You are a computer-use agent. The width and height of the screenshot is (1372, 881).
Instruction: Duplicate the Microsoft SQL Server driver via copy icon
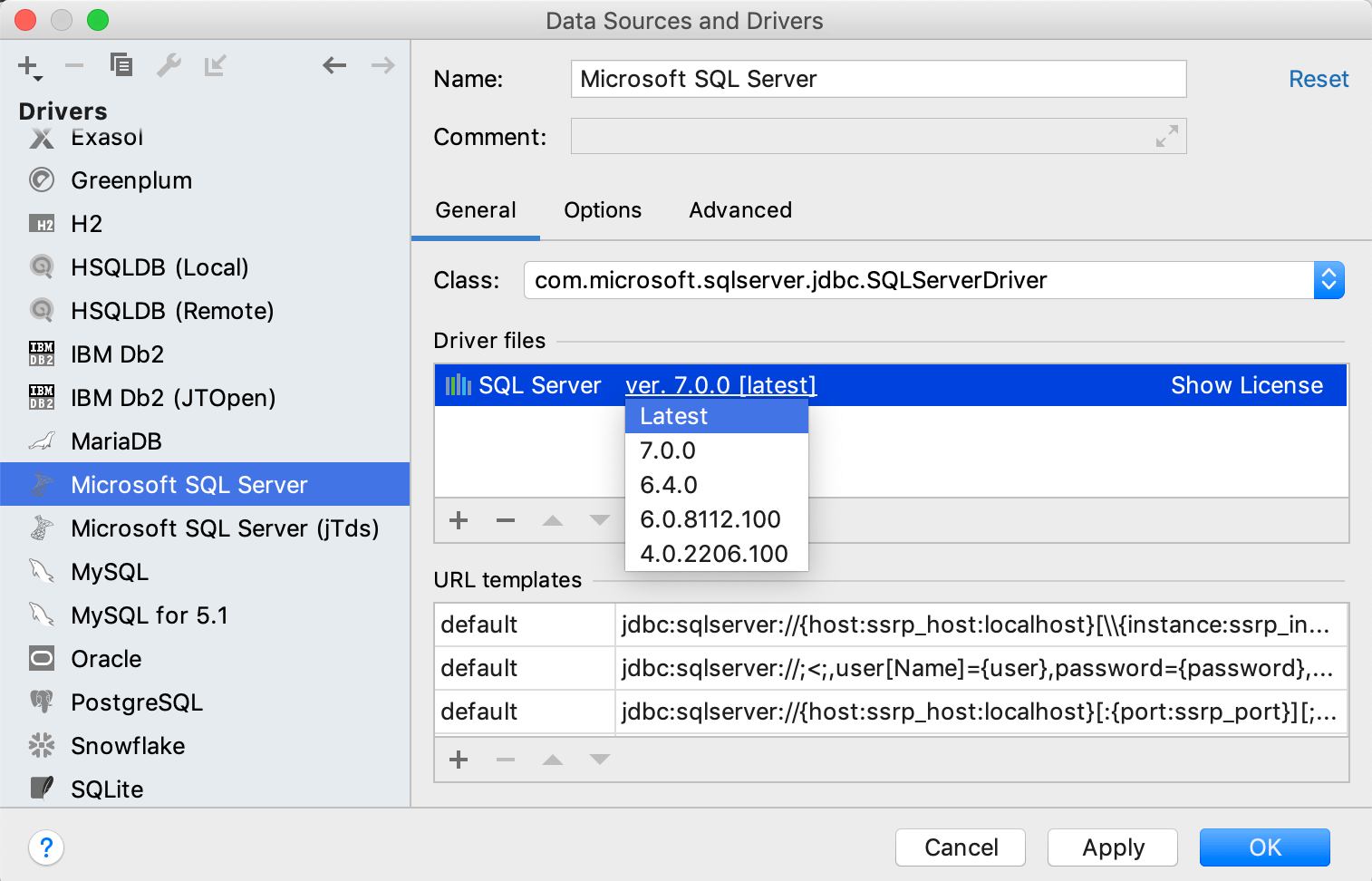click(x=121, y=64)
